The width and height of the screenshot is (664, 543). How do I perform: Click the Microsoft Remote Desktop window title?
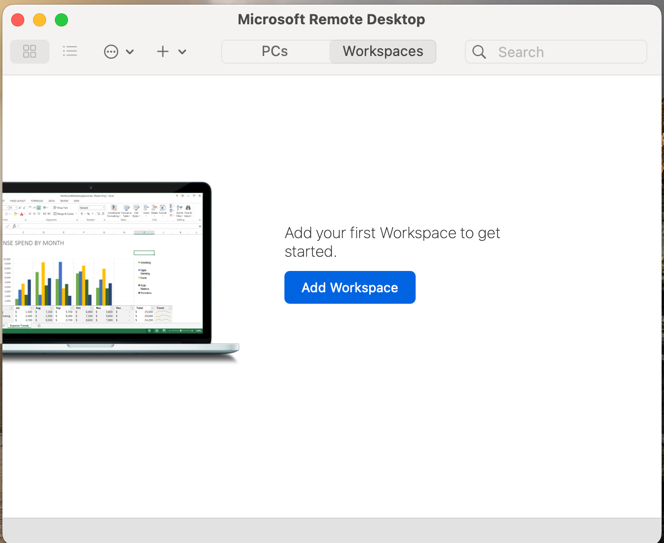coord(331,19)
